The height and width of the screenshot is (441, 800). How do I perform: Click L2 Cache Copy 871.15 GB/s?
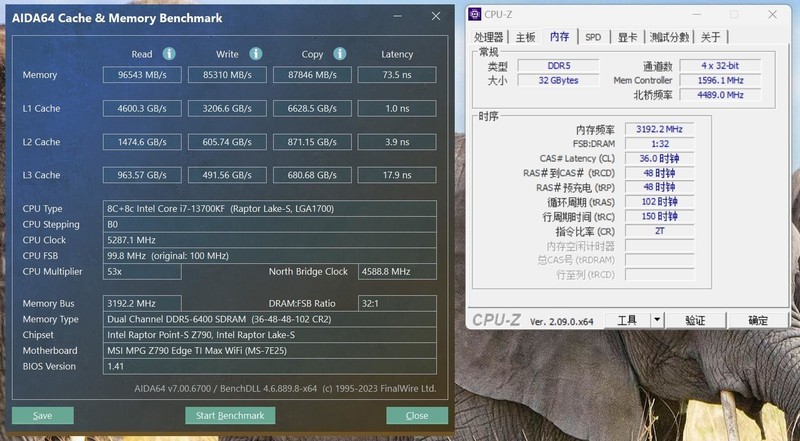[x=312, y=142]
